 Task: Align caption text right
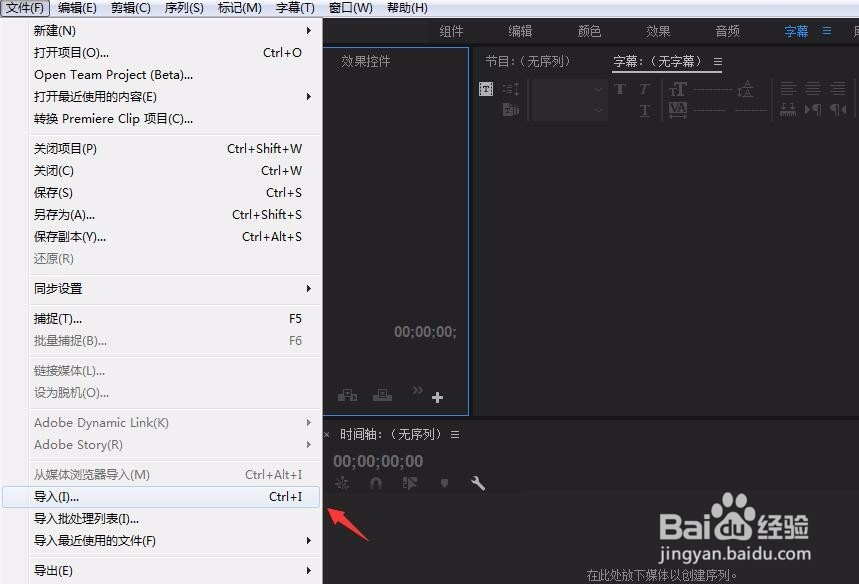pyautogui.click(x=838, y=88)
